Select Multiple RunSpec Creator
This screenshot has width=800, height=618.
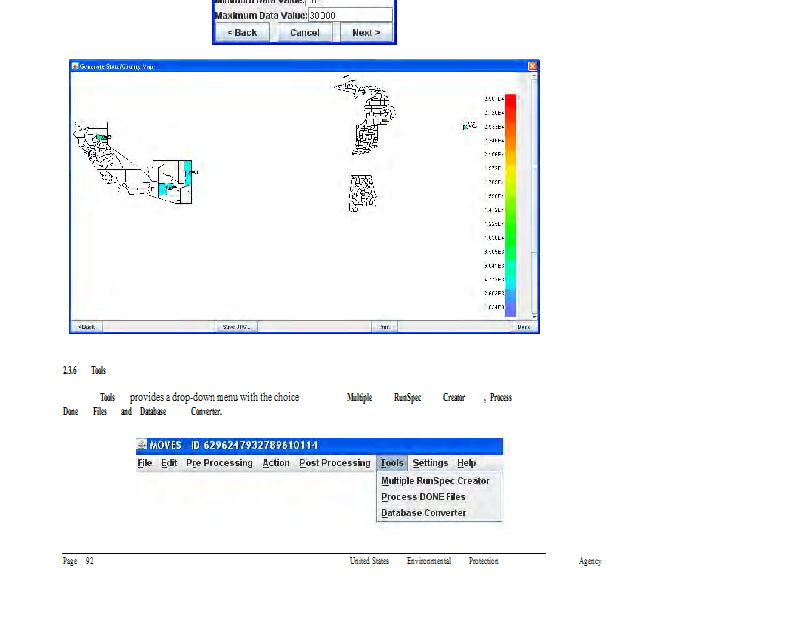coord(435,481)
